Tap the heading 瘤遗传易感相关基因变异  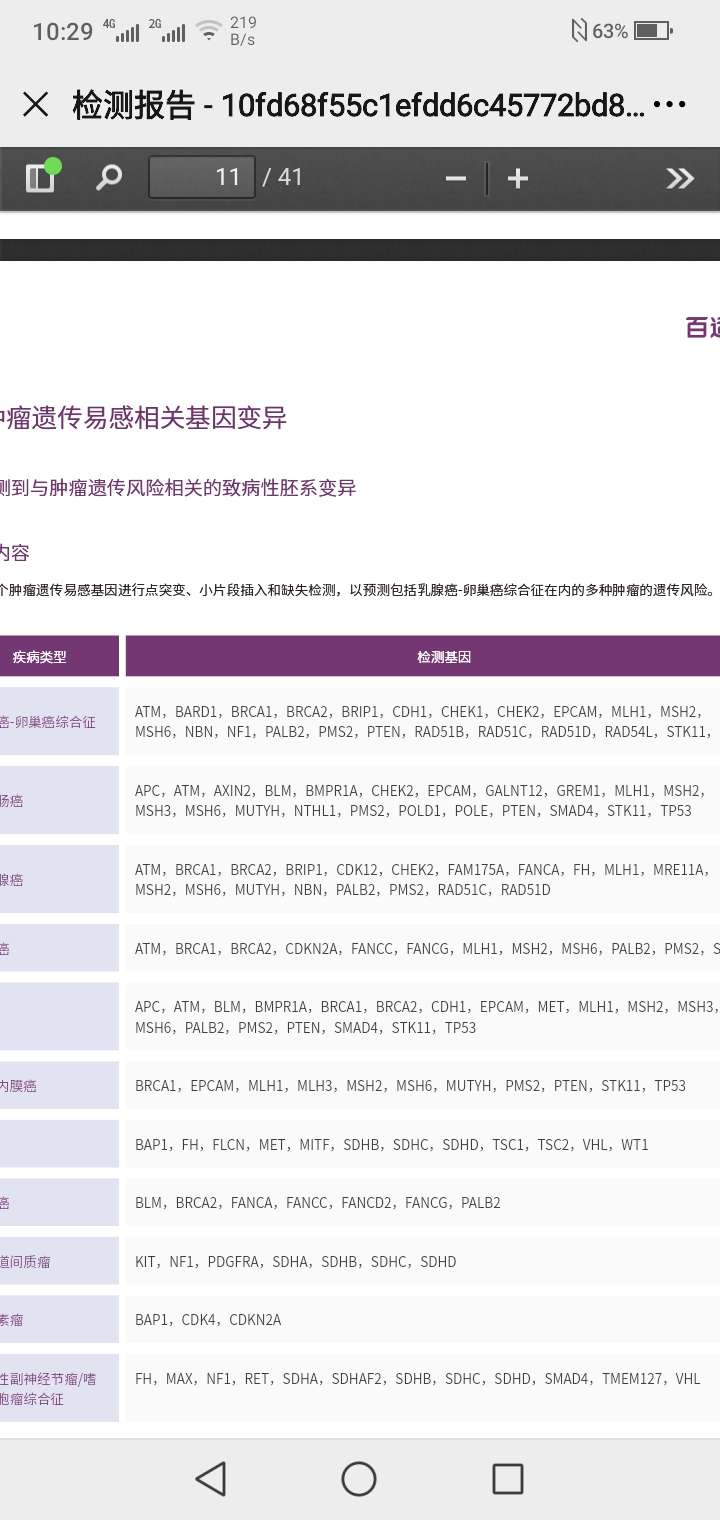(144, 418)
